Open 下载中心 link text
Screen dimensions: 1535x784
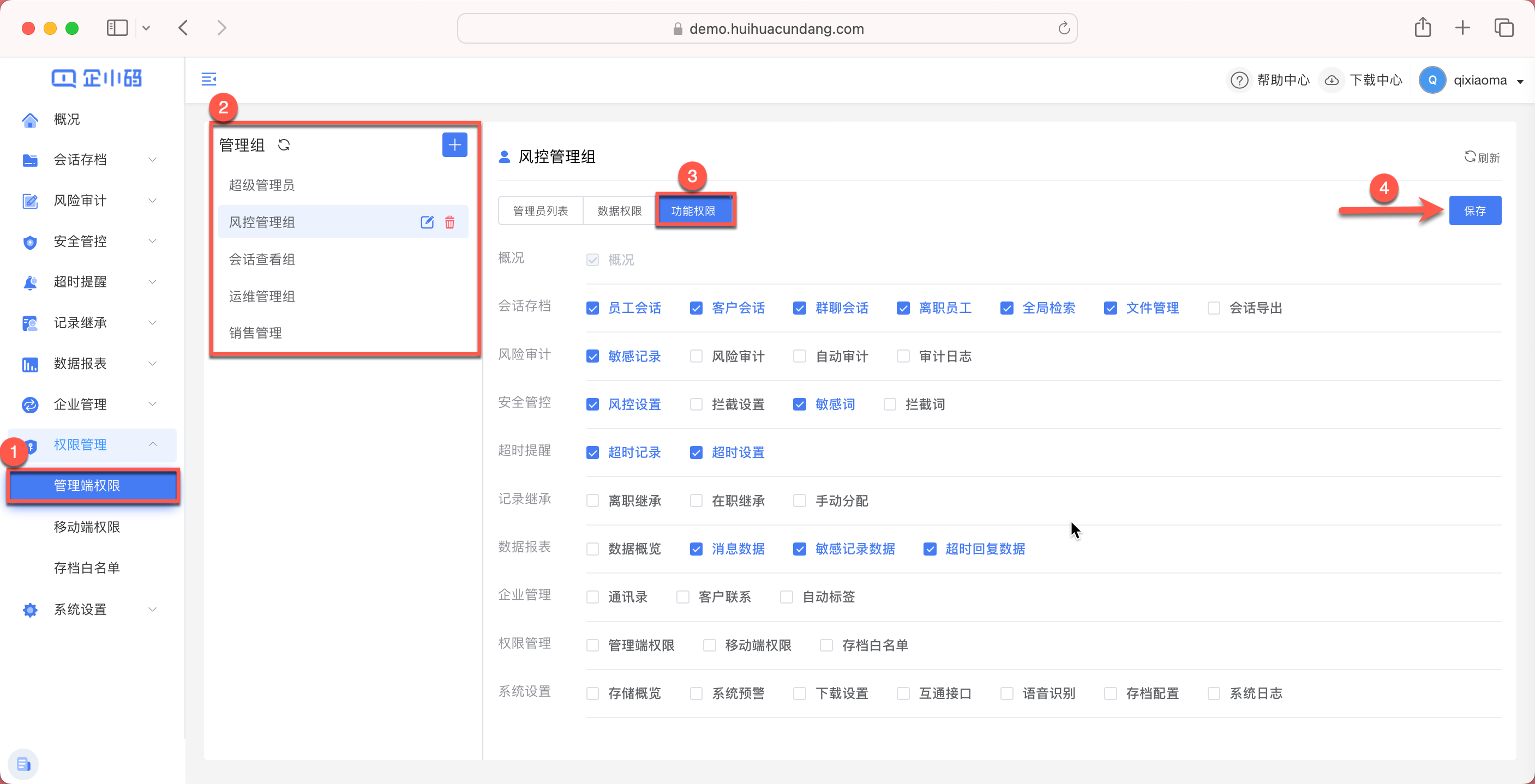point(1376,81)
